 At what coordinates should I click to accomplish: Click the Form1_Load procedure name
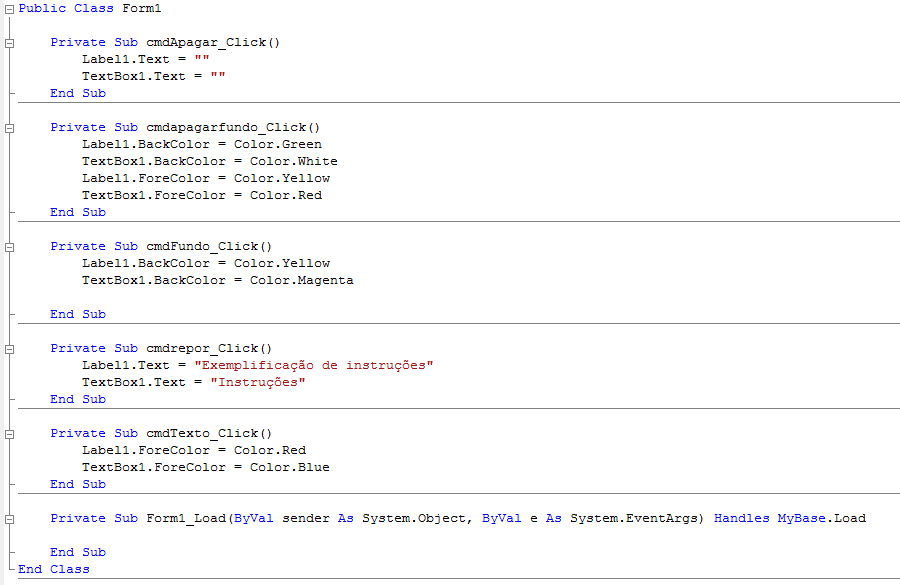point(187,518)
